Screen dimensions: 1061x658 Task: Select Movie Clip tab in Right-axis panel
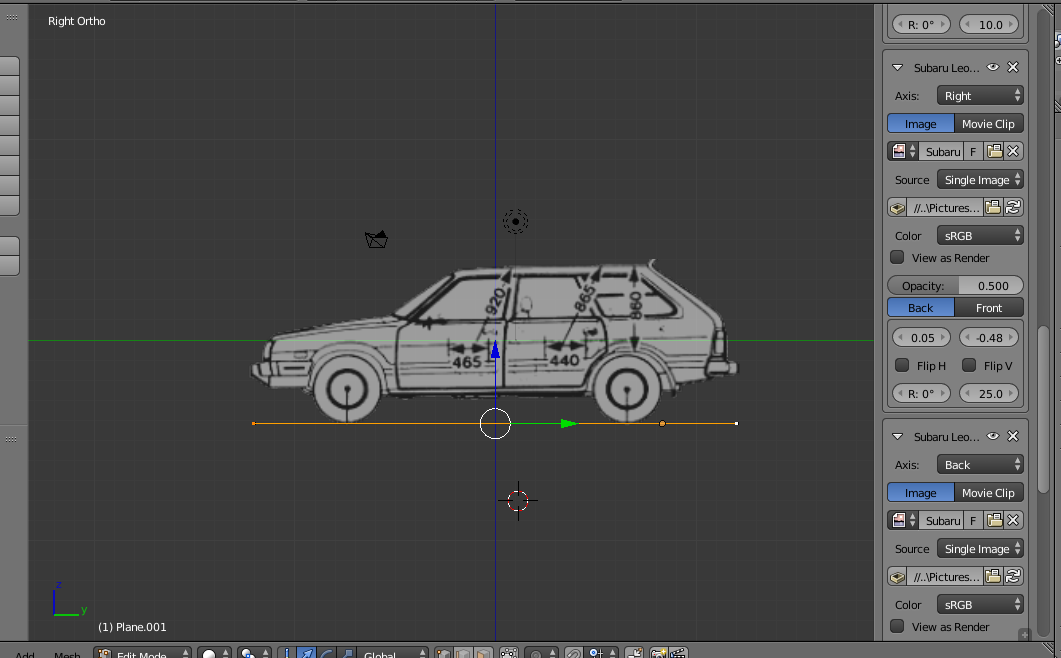point(989,124)
